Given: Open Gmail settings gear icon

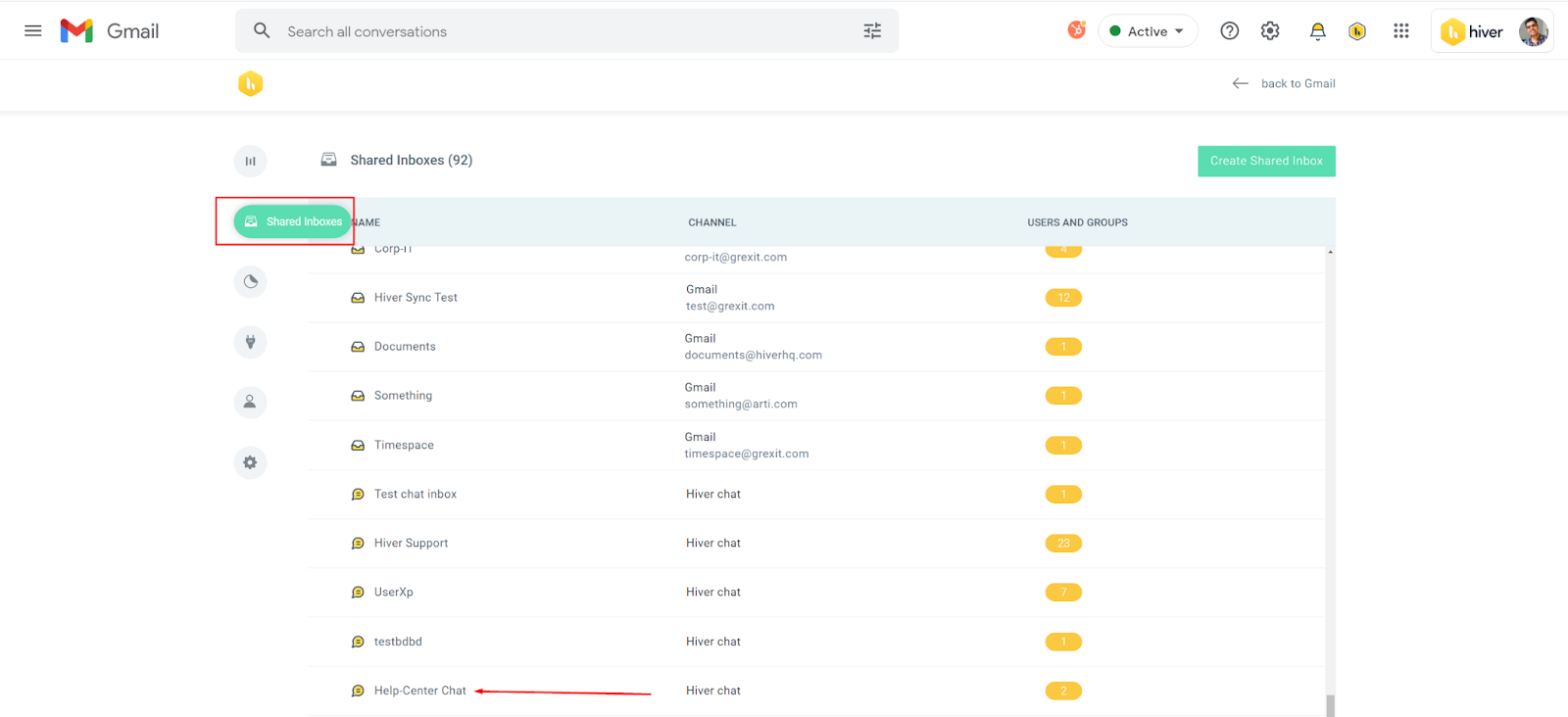Looking at the screenshot, I should click(x=1270, y=31).
